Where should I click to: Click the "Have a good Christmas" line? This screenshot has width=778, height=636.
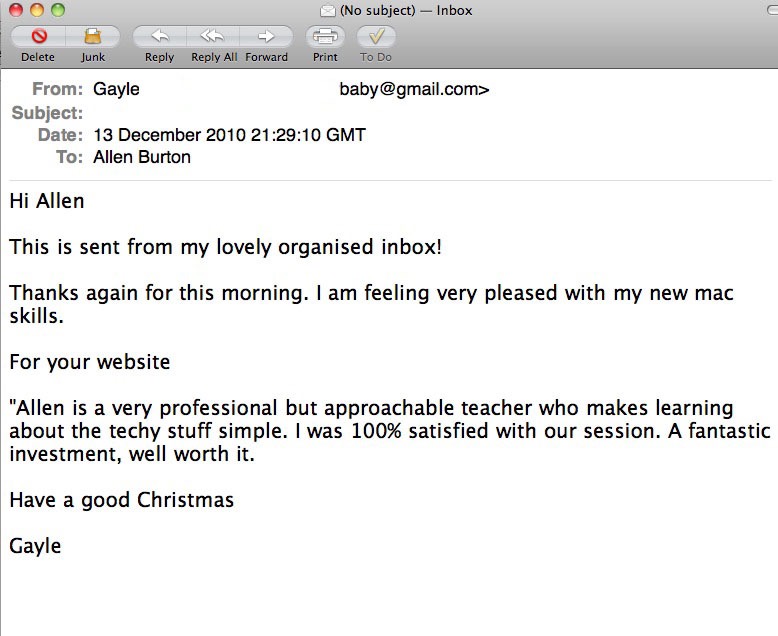click(121, 500)
